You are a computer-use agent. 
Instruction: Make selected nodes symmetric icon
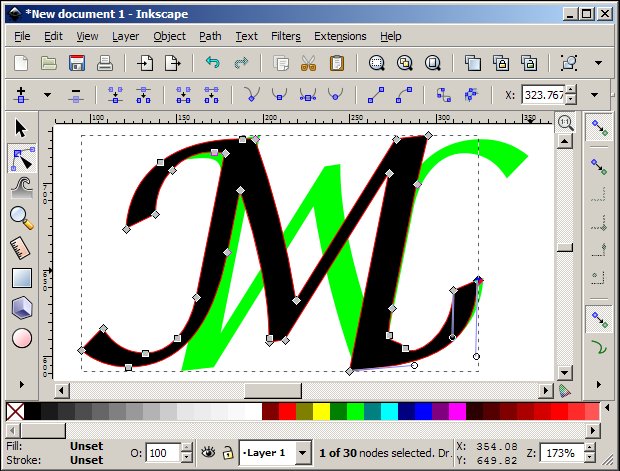tap(308, 95)
